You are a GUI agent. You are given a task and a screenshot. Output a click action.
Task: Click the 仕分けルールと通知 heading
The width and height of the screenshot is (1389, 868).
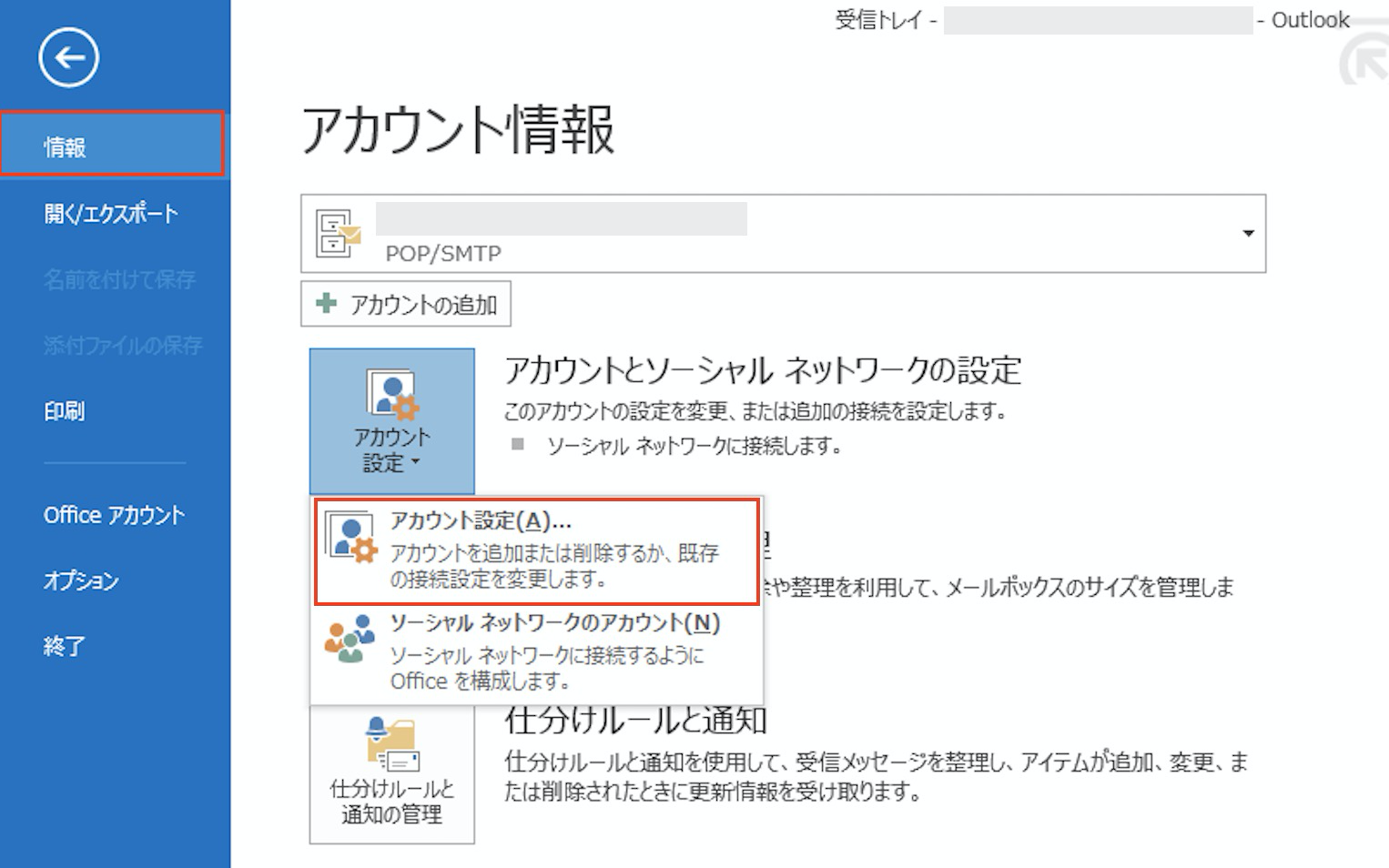coord(636,721)
